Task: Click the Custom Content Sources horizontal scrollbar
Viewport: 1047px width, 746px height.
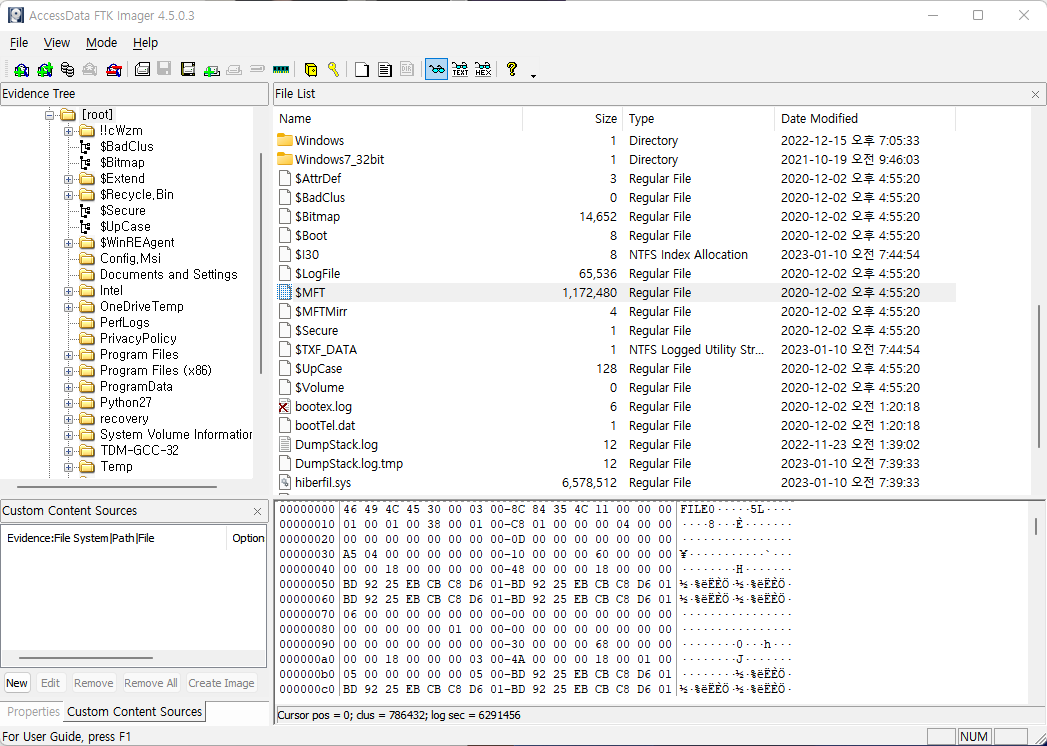Action: click(85, 658)
